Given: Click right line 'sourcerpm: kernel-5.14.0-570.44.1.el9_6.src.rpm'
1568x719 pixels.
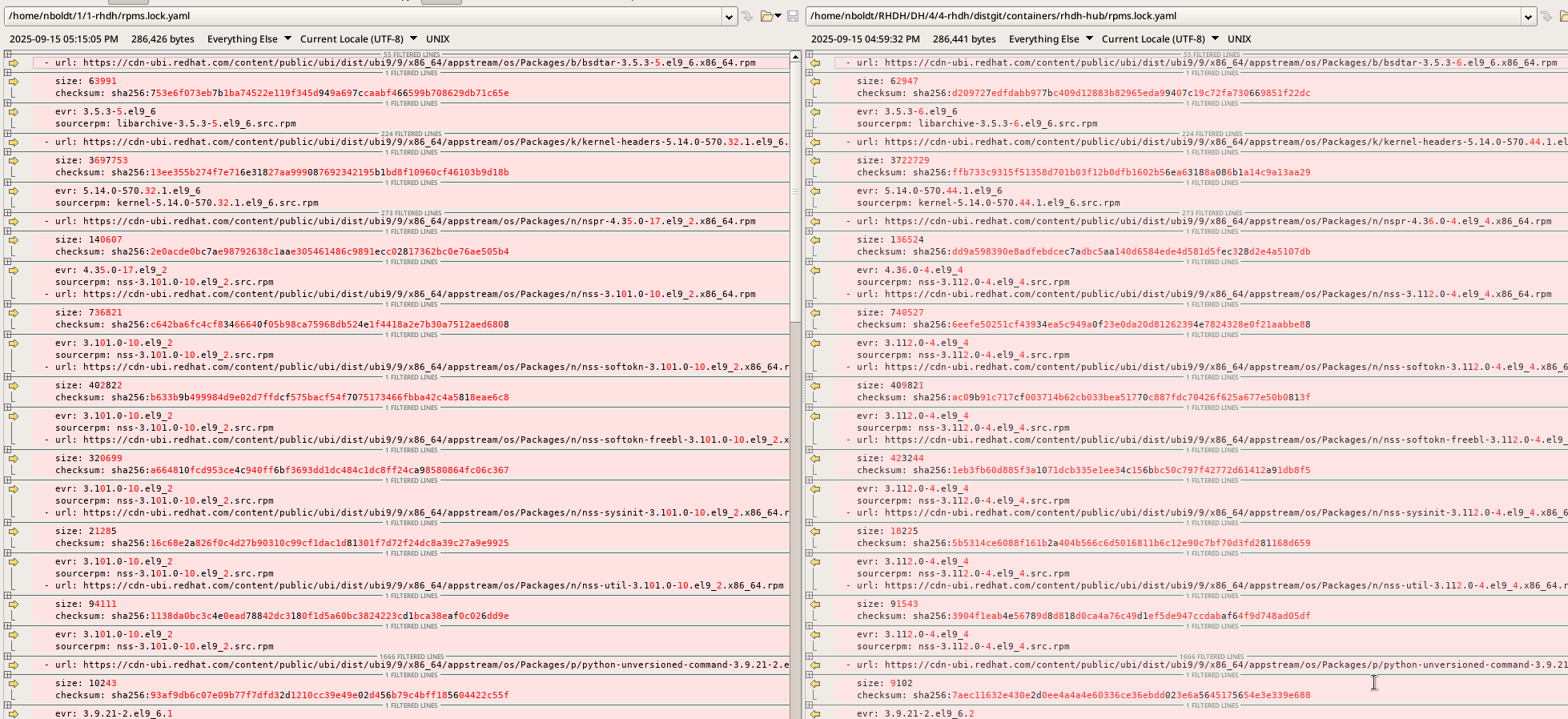Looking at the screenshot, I should coord(988,203).
